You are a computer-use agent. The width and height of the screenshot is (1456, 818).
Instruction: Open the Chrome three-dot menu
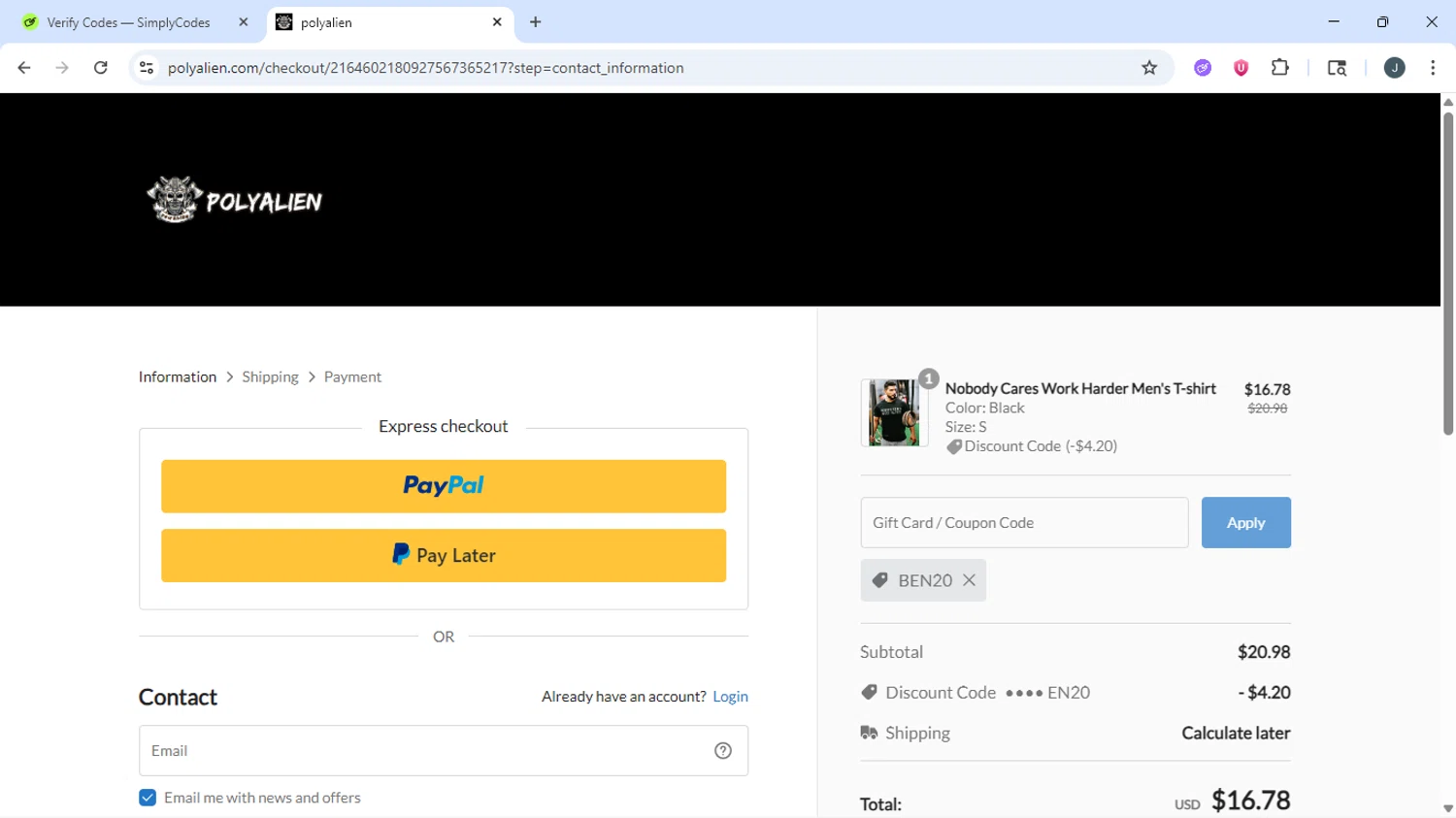[1433, 68]
